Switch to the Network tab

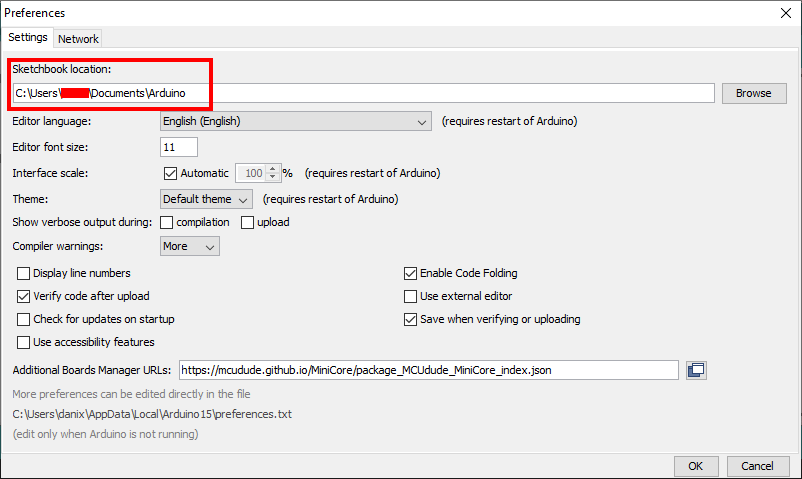point(78,39)
